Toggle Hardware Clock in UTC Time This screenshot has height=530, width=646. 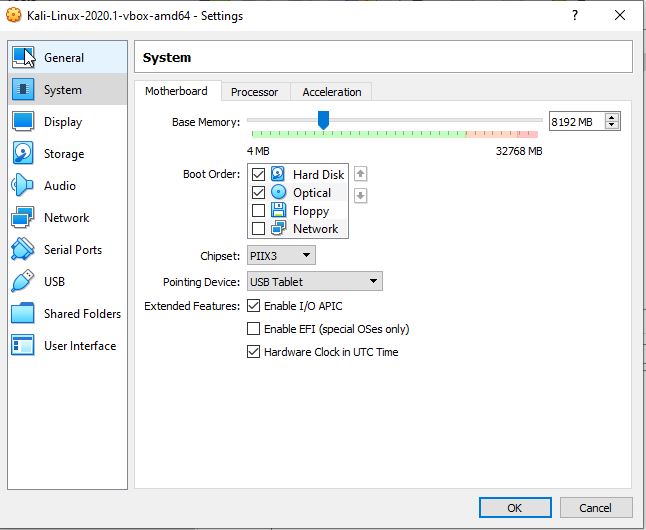(x=253, y=352)
